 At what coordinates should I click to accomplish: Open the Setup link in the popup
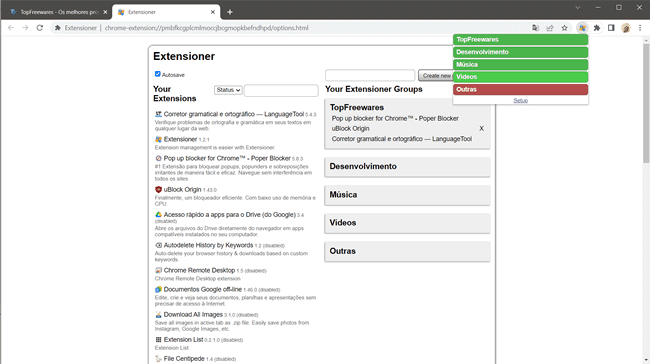tap(521, 101)
